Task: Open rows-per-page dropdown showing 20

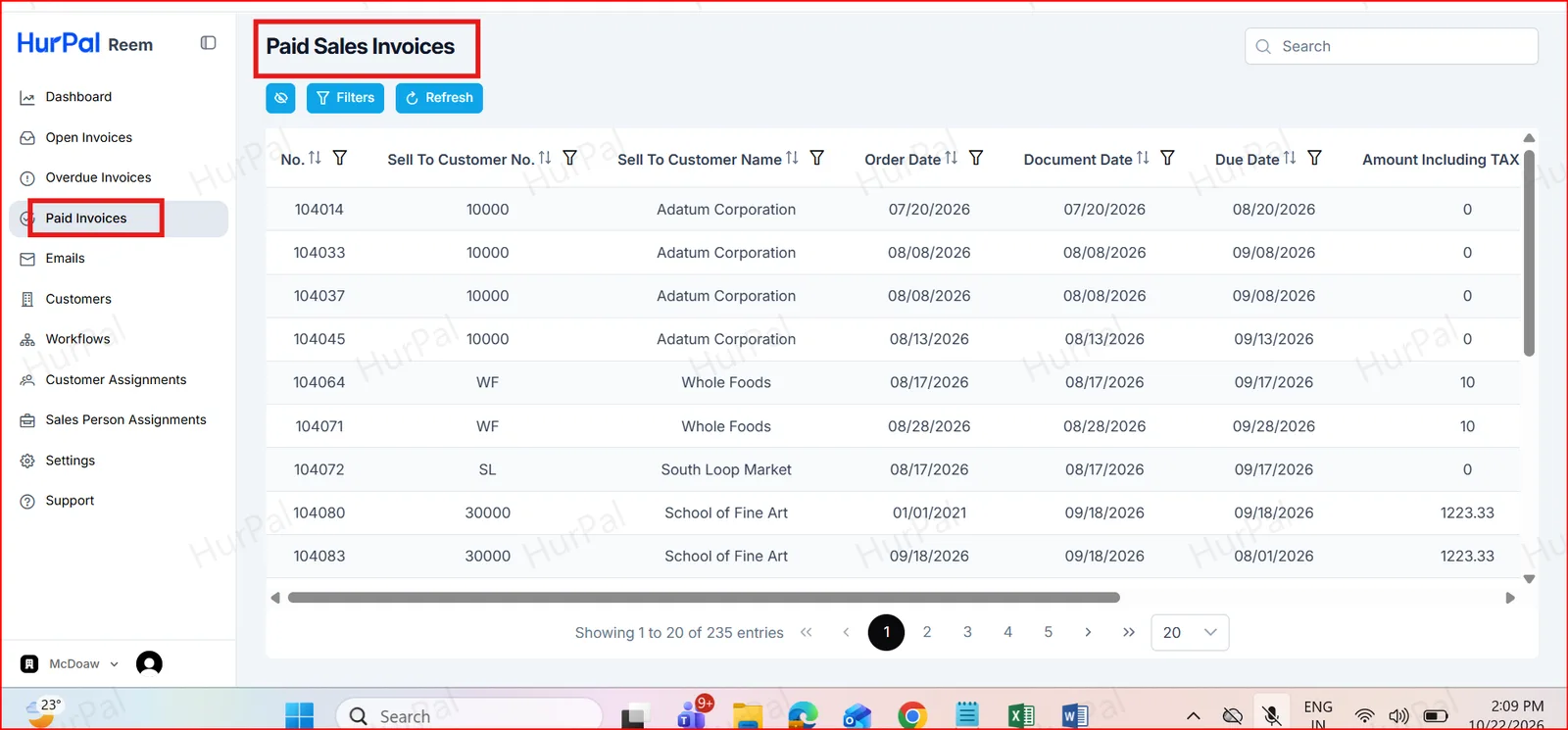Action: (1190, 632)
